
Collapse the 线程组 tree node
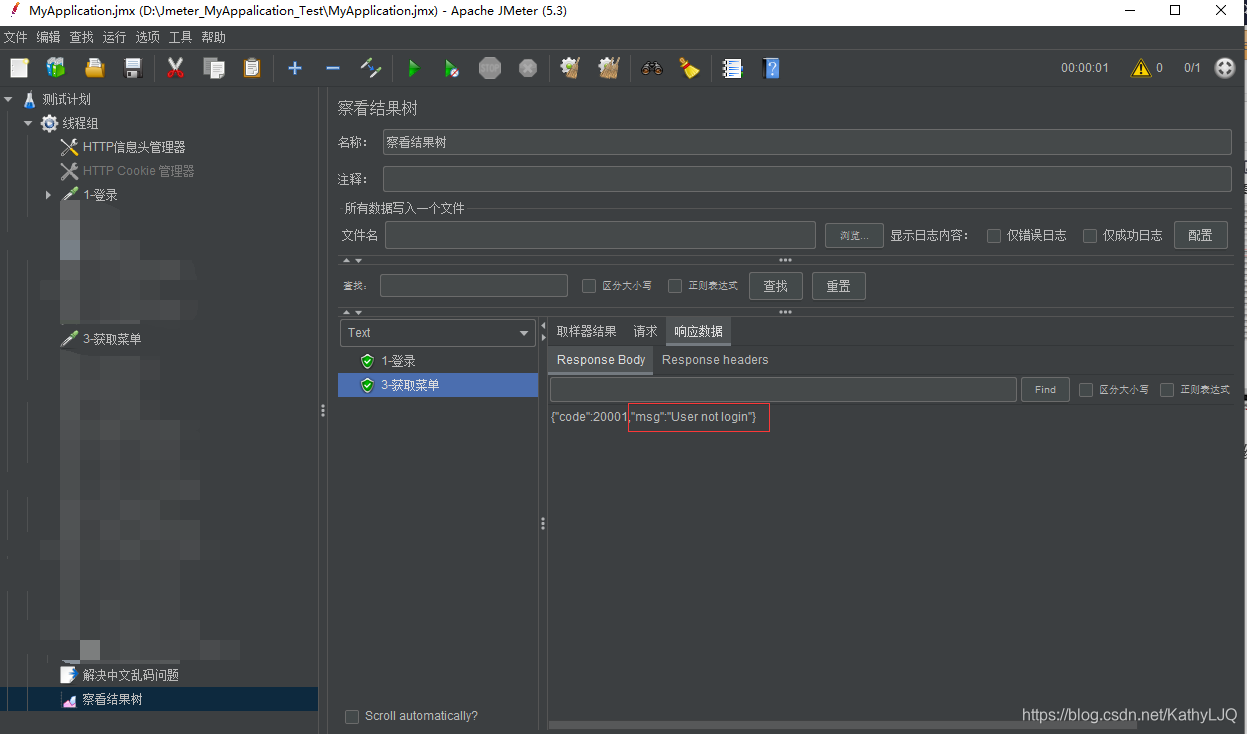(x=28, y=123)
